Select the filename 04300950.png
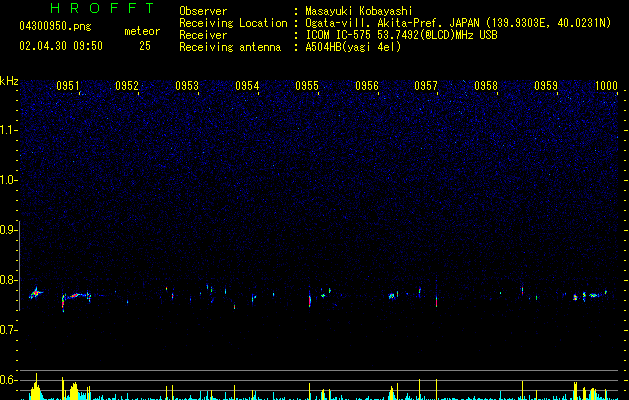629x400 pixels. 55,27
